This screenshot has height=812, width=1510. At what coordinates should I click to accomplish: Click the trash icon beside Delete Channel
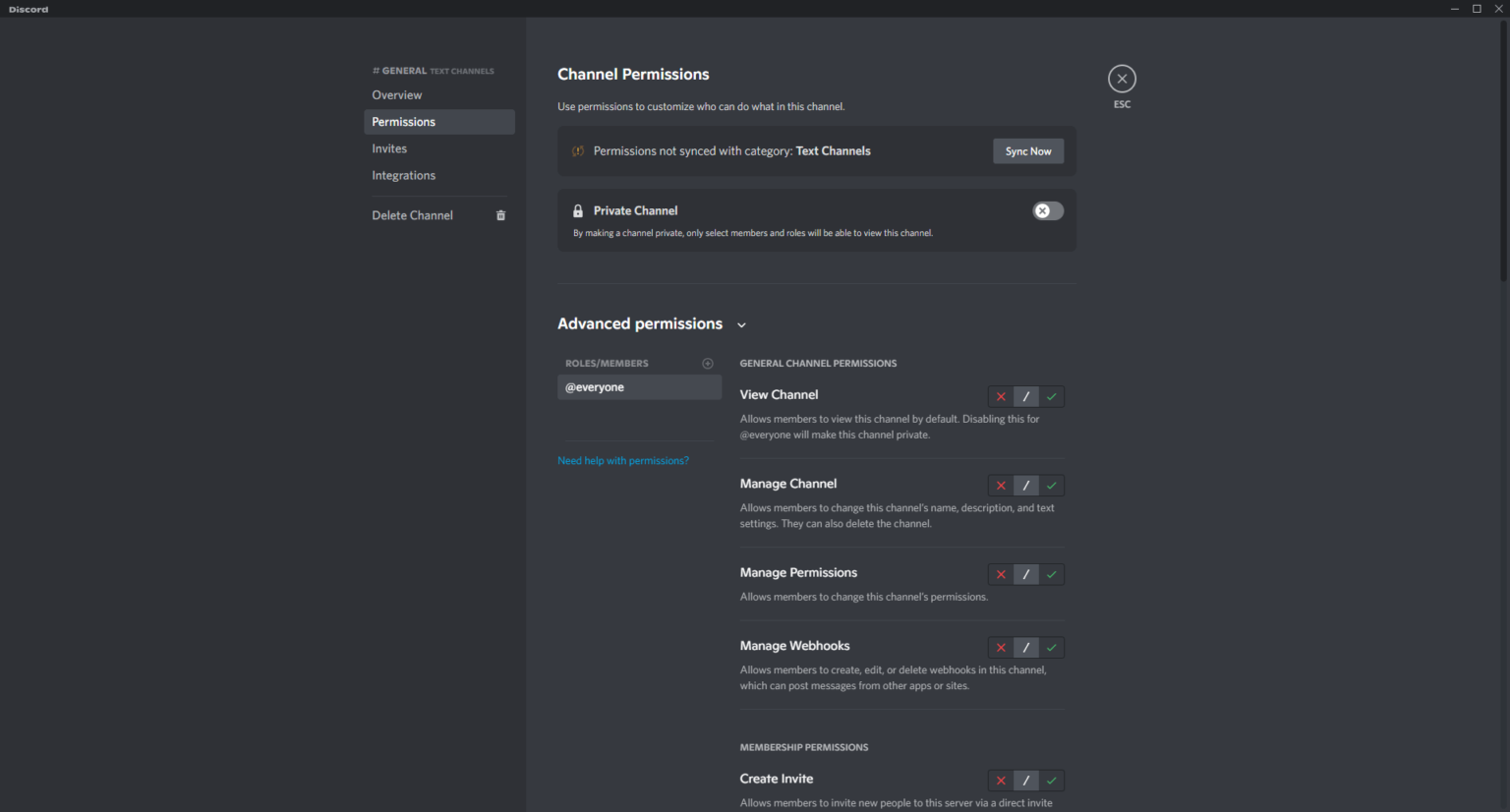pyautogui.click(x=500, y=215)
